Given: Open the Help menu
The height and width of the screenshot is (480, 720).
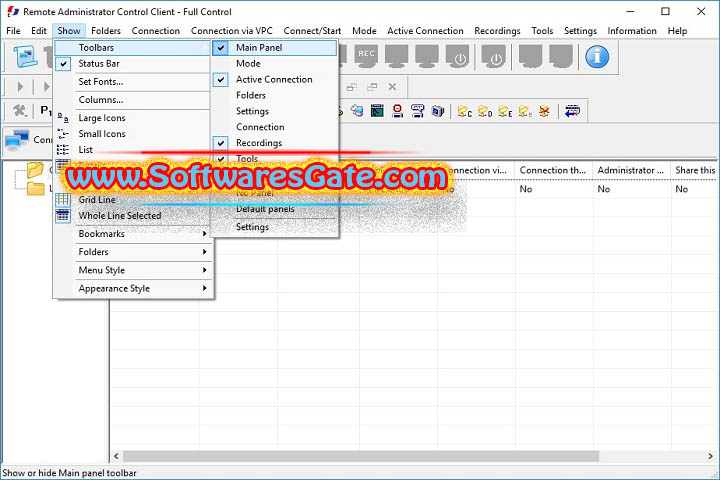Looking at the screenshot, I should pyautogui.click(x=677, y=31).
